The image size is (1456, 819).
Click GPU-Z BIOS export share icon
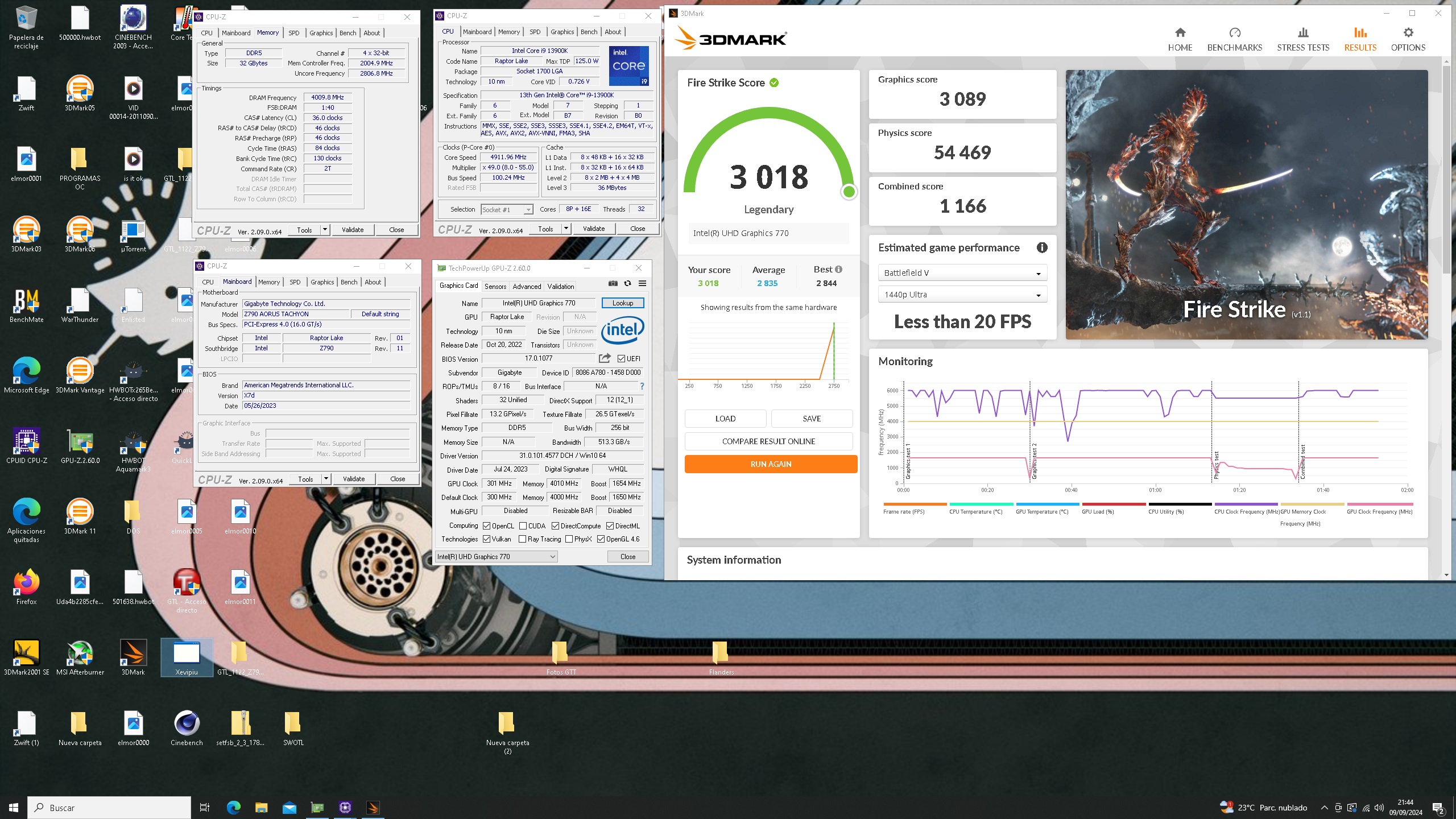click(x=605, y=358)
